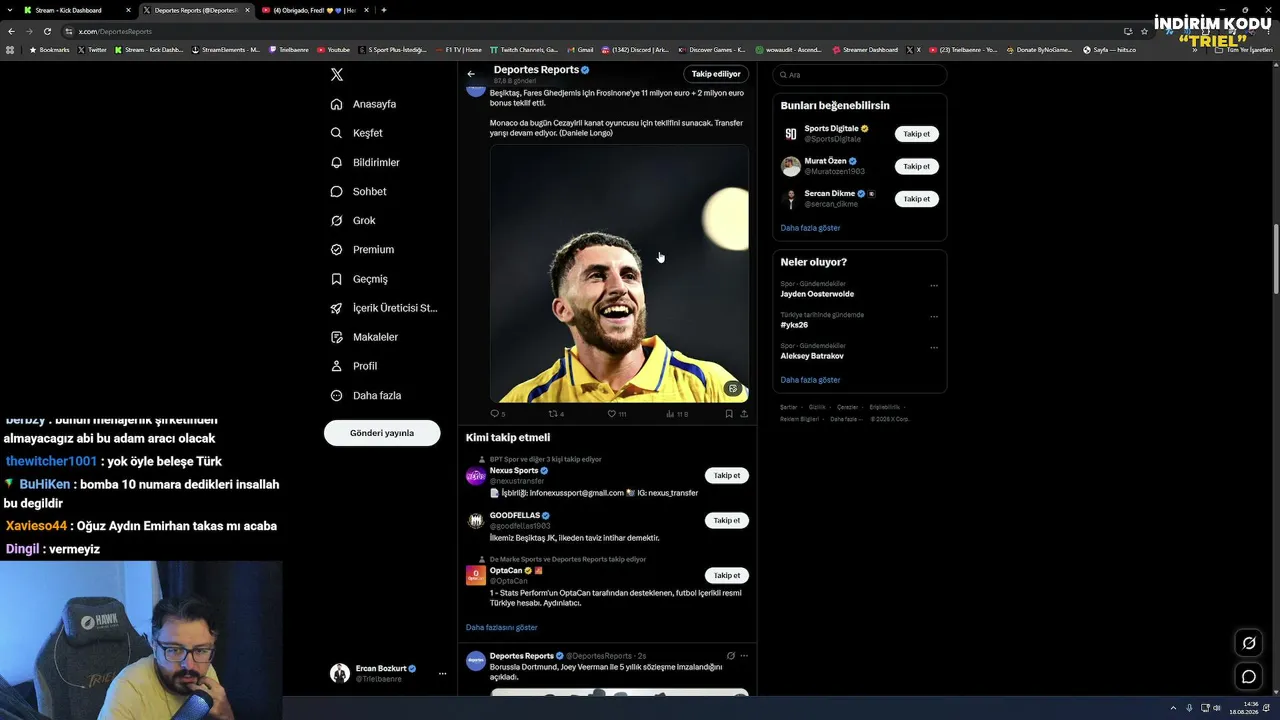The width and height of the screenshot is (1280, 720).
Task: Go back with the profile header arrow
Action: 471,74
